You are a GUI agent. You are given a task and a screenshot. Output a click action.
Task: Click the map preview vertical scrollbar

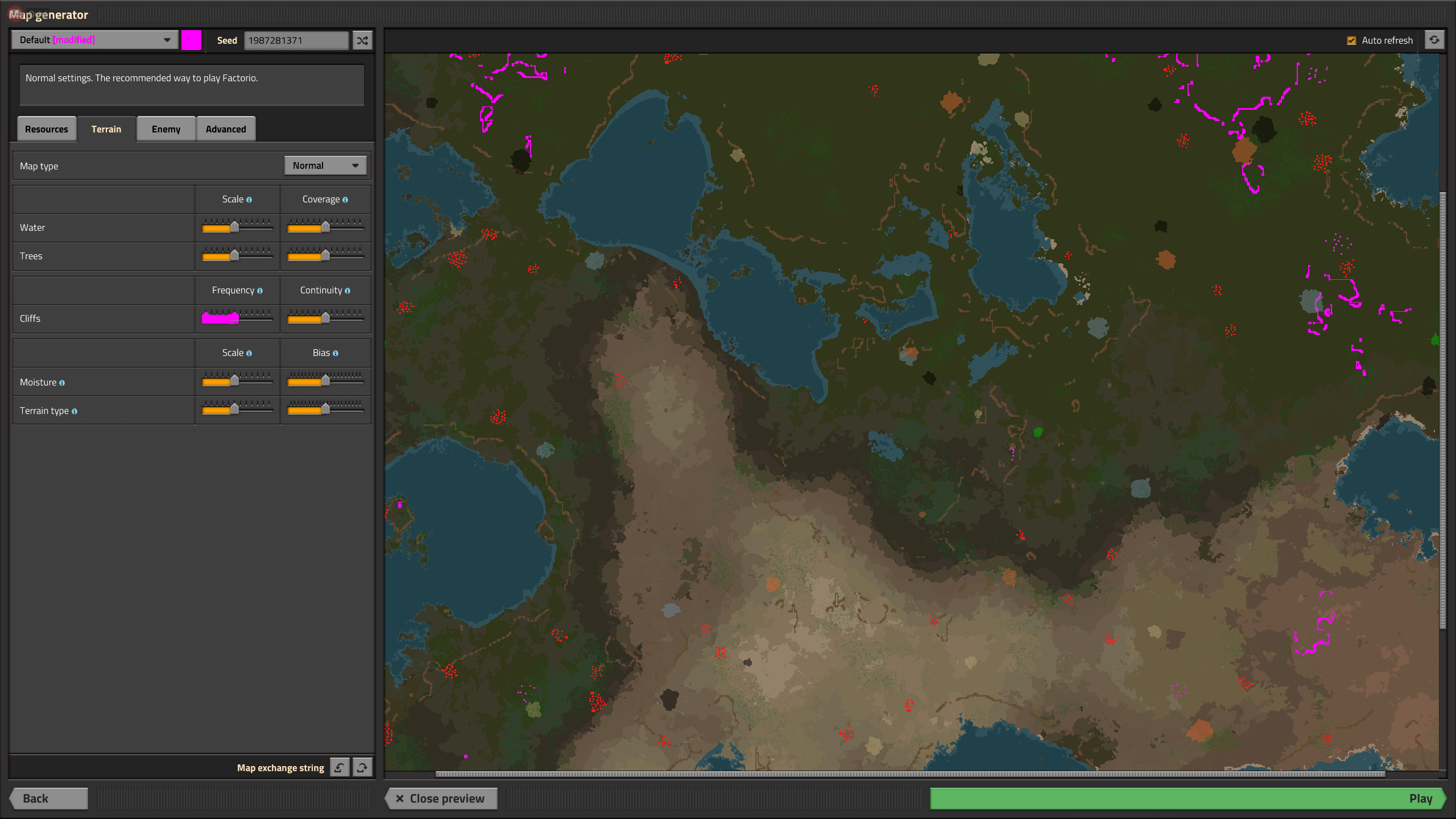(x=1442, y=411)
